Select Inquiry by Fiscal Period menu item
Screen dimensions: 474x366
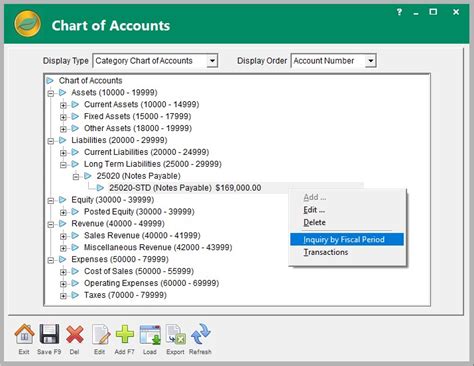pyautogui.click(x=347, y=239)
